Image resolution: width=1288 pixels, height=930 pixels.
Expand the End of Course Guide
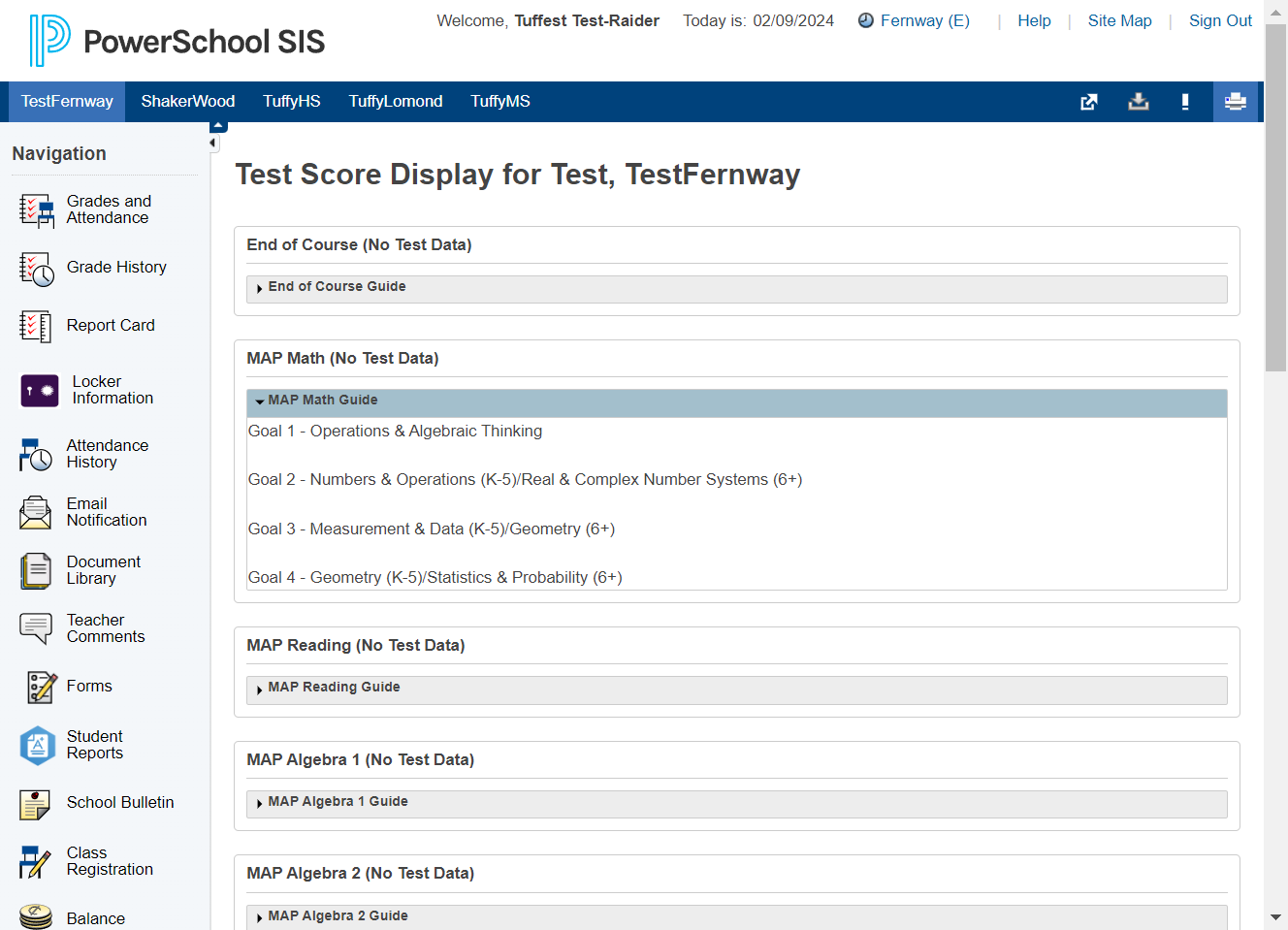pyautogui.click(x=736, y=288)
